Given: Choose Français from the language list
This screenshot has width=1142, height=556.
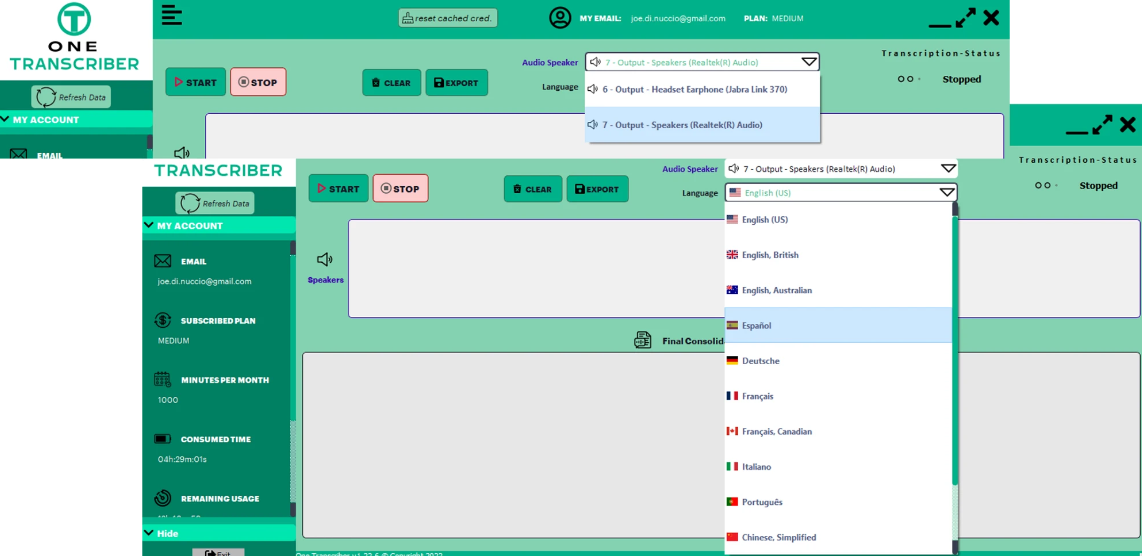Looking at the screenshot, I should tap(838, 396).
